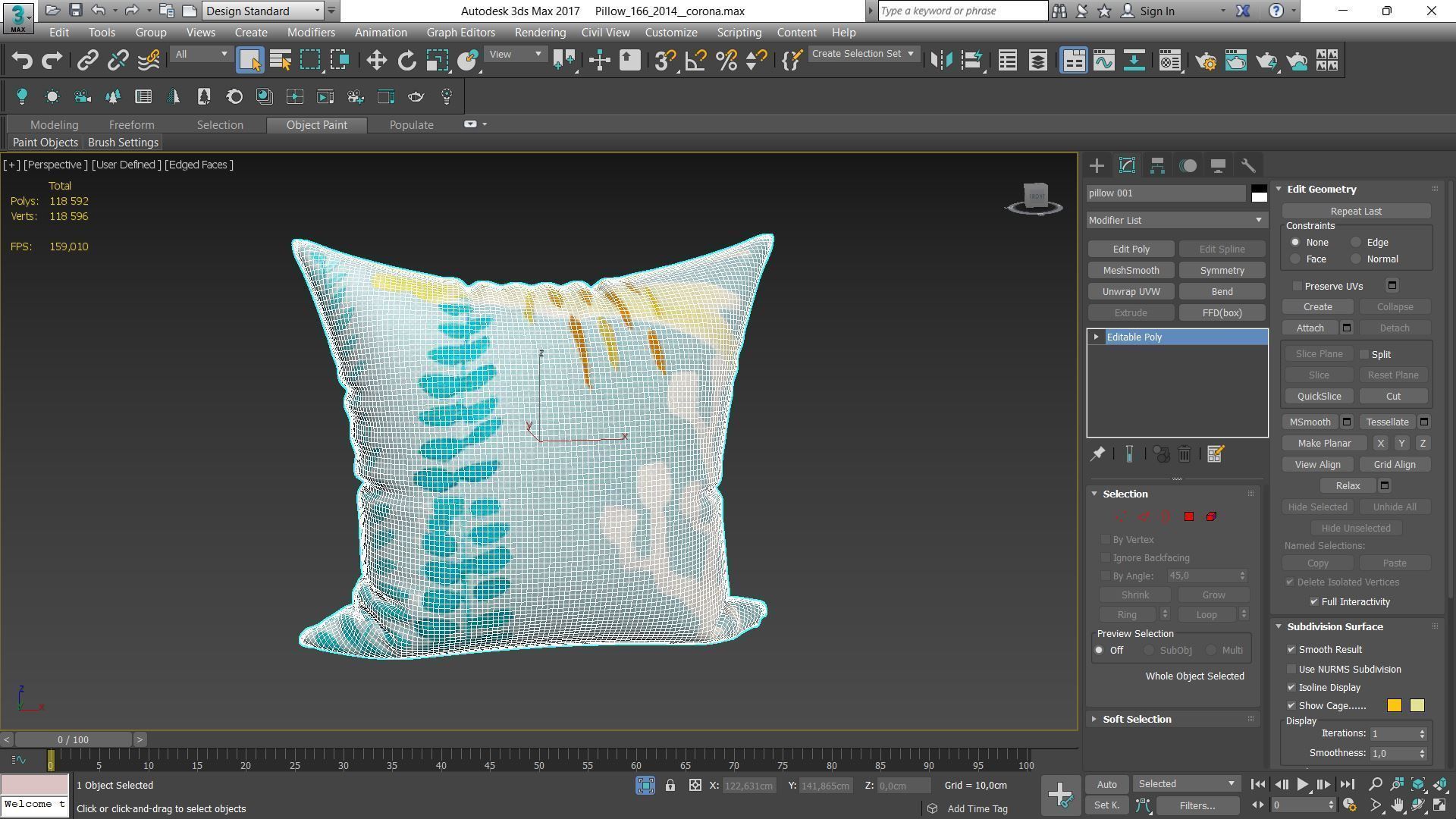Choose the Select and Uniform Scale tool
The width and height of the screenshot is (1456, 819).
coord(438,61)
